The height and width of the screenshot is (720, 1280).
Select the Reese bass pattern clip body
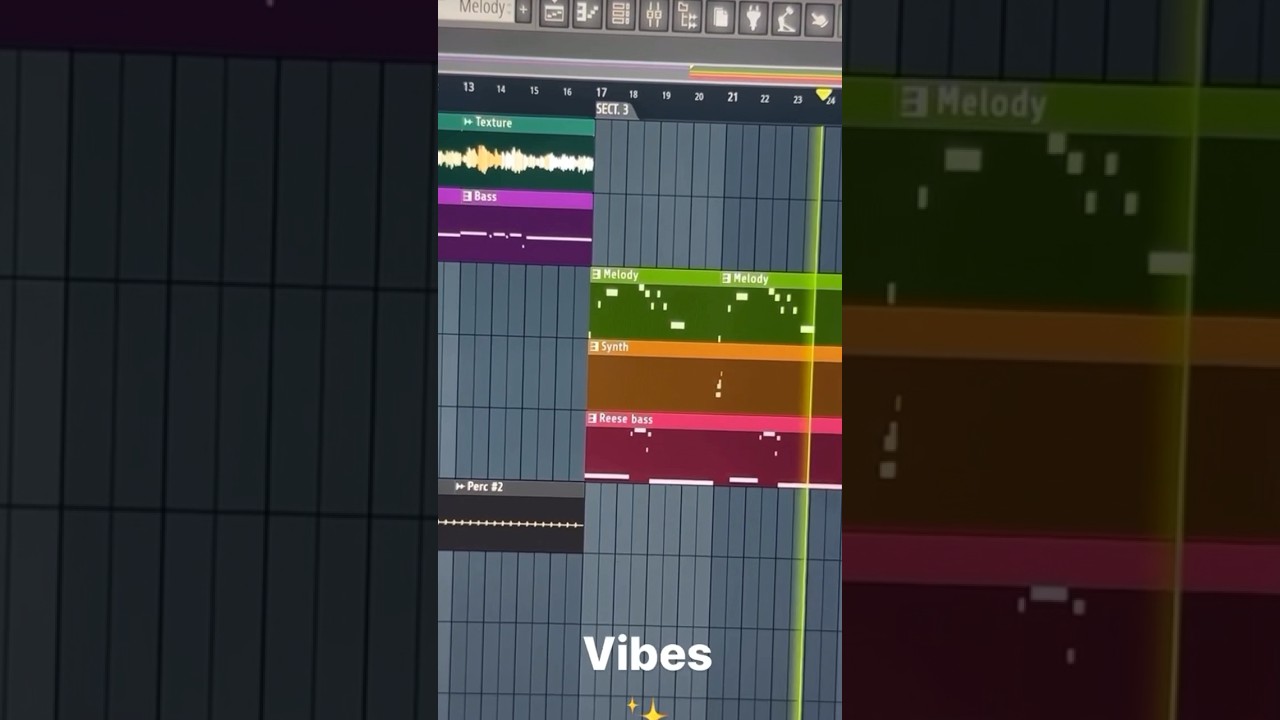tap(713, 459)
